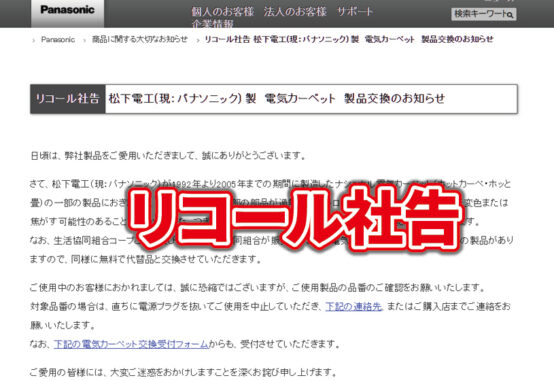Click the magnifier search icon
Screen dimensions: 554x380
pos(510,15)
